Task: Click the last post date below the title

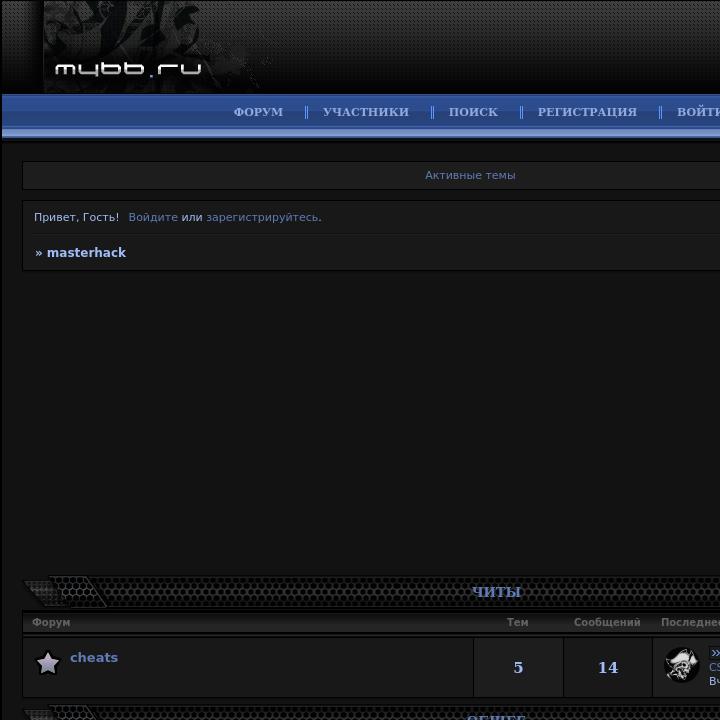Action: pyautogui.click(x=714, y=681)
